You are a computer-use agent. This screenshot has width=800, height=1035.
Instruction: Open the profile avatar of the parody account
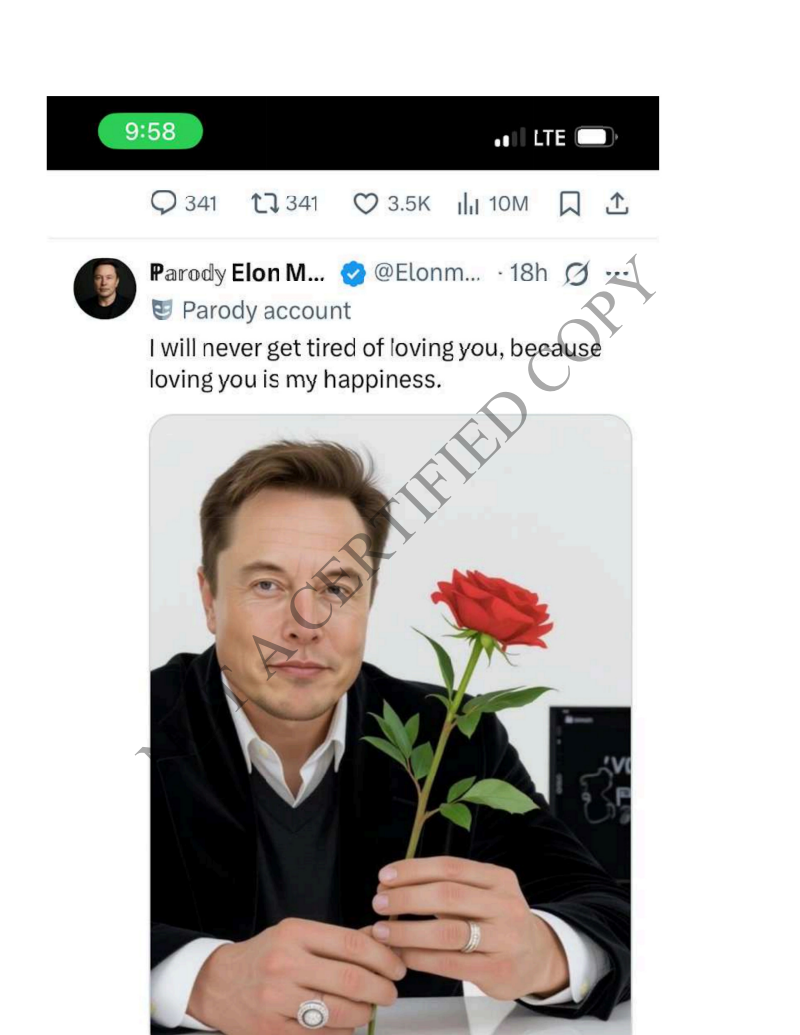tap(105, 288)
